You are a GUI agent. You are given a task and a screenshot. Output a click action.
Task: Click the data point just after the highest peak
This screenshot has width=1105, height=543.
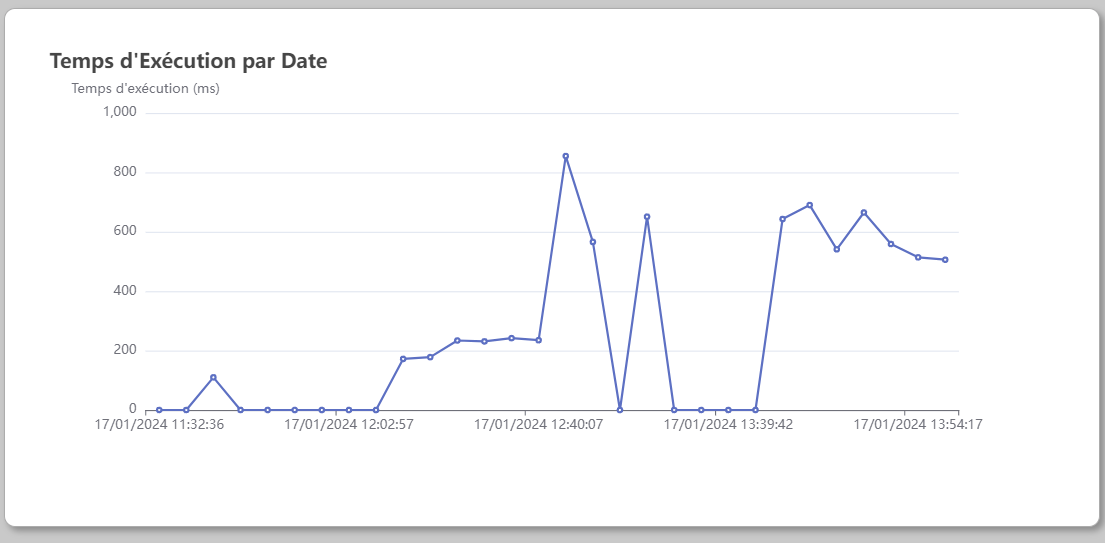pyautogui.click(x=593, y=242)
